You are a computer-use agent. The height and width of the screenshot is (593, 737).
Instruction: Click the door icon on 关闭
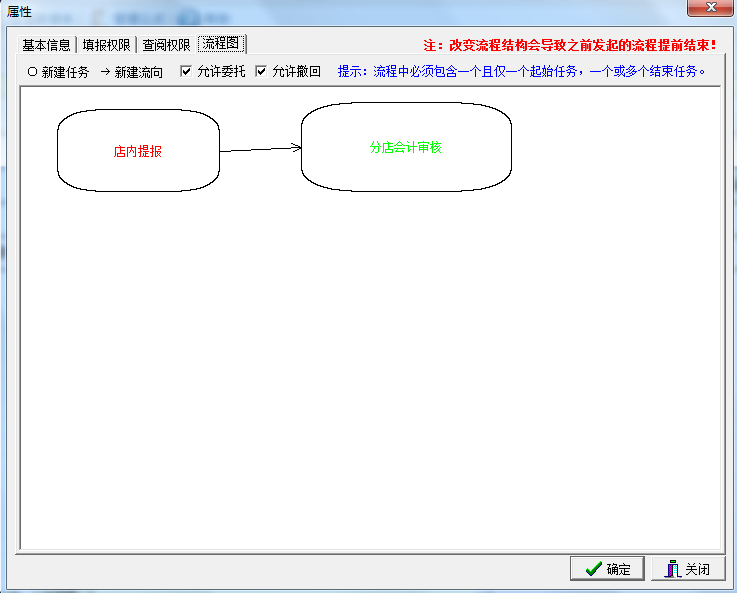(x=672, y=569)
